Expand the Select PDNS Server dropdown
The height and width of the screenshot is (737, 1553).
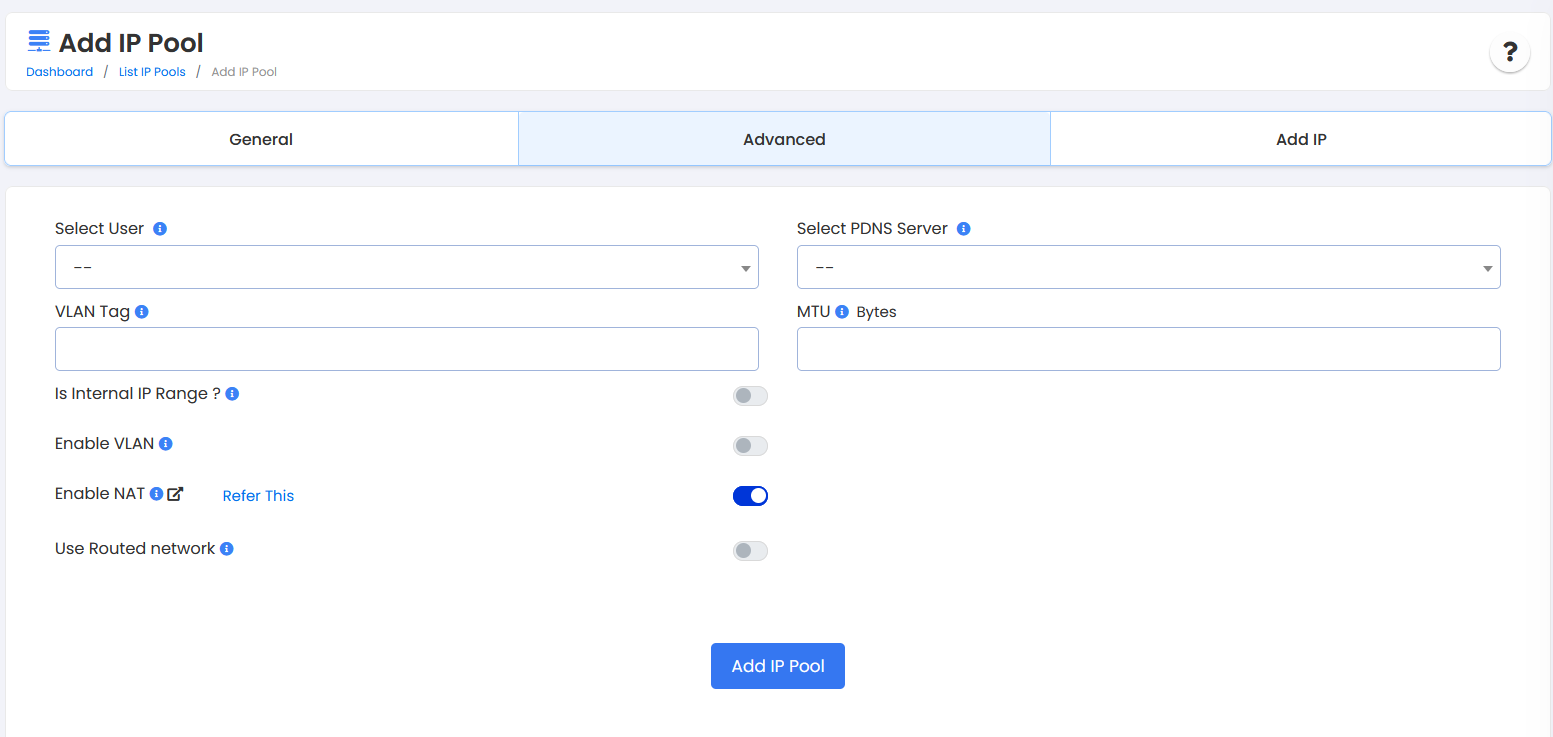1148,268
